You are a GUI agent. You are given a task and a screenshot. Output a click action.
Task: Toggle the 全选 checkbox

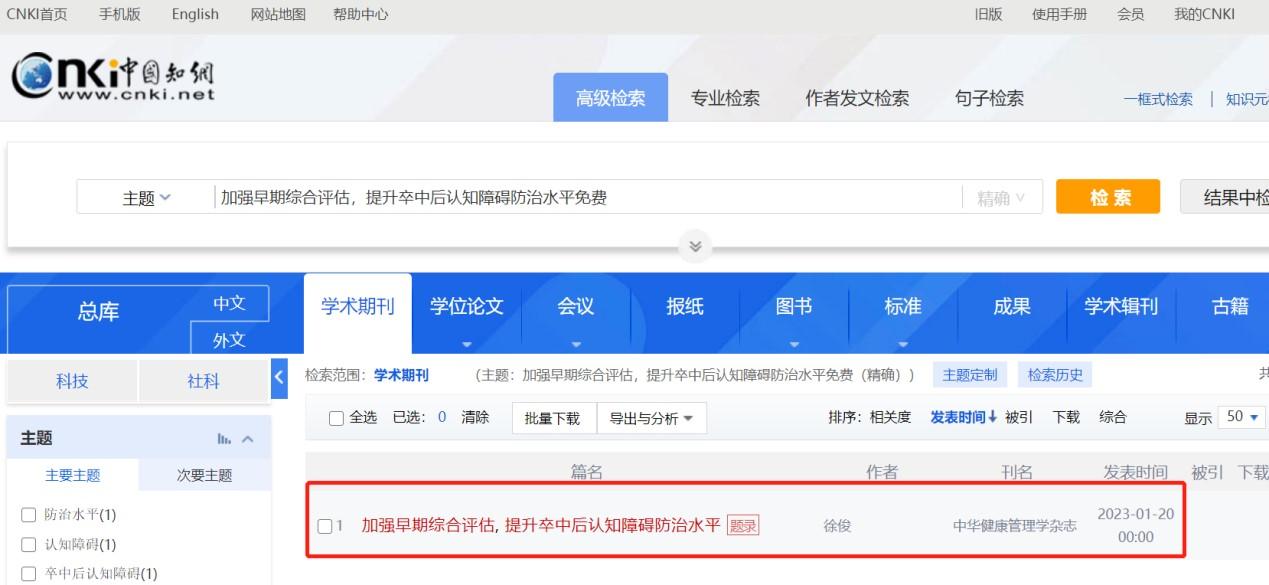[x=337, y=418]
